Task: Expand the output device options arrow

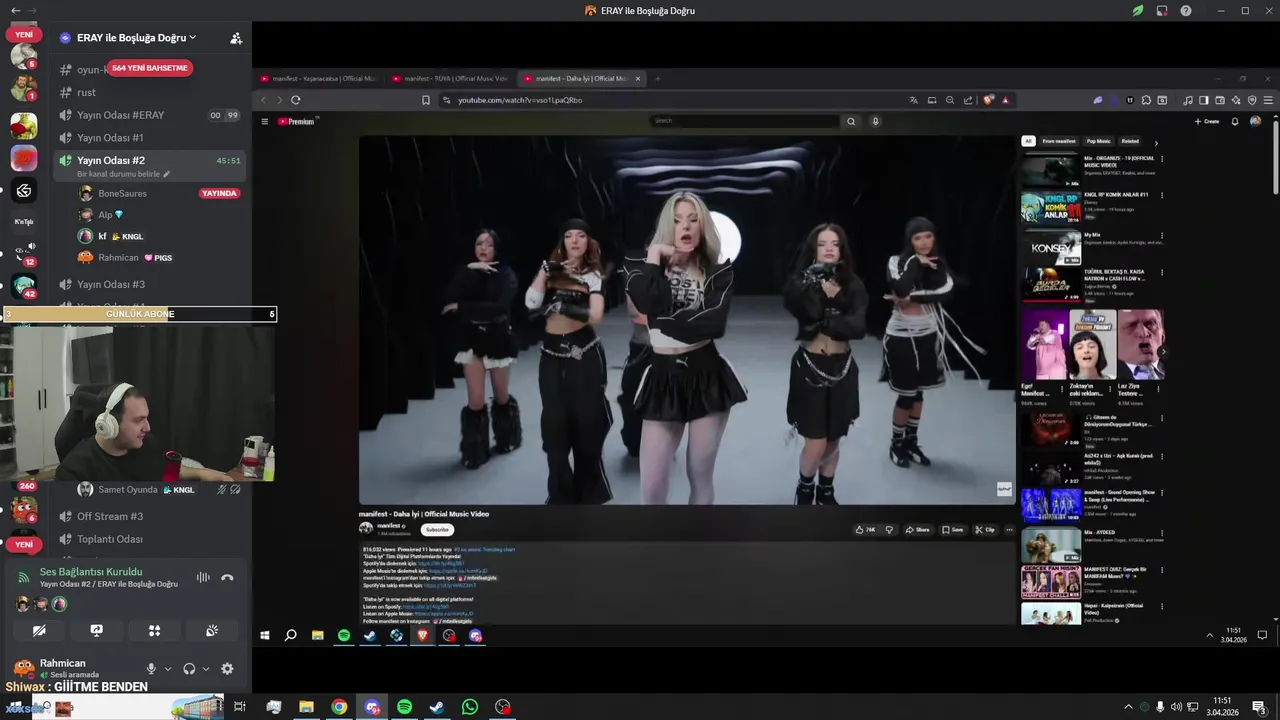Action: click(x=206, y=669)
